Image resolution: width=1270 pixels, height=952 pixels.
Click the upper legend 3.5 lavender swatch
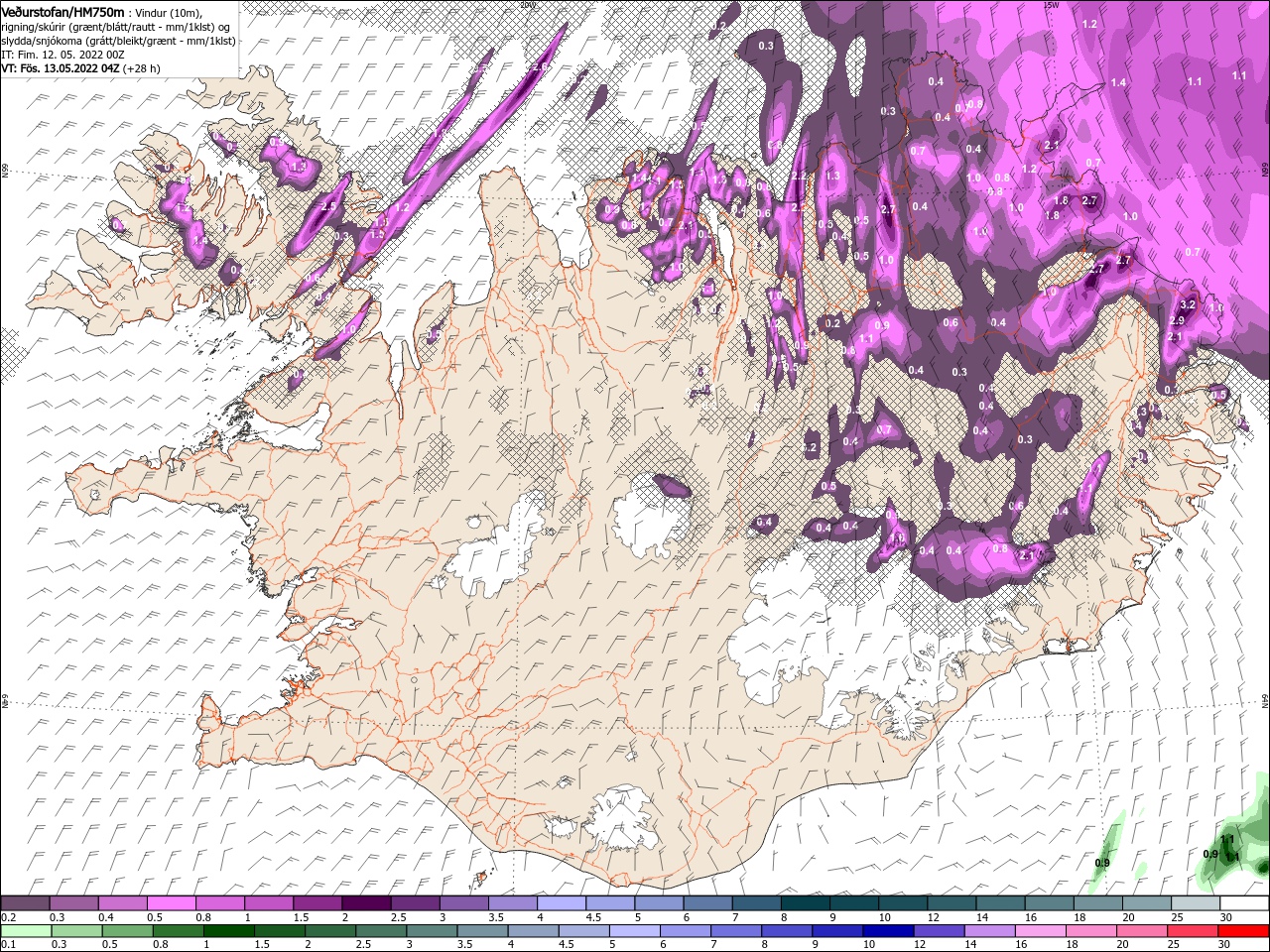click(x=511, y=903)
